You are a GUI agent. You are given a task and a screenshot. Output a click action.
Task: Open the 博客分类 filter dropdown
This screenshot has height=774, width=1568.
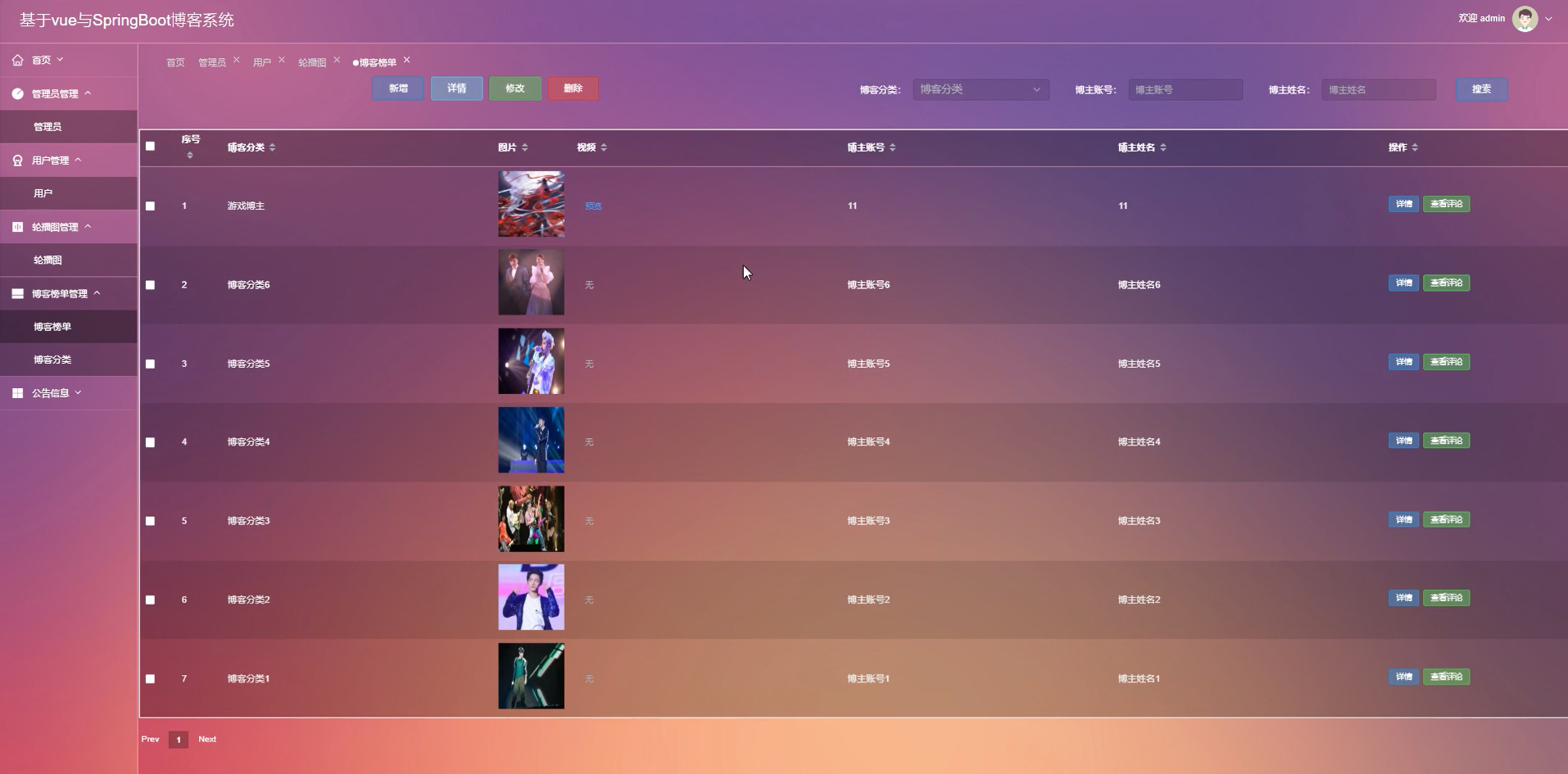coord(981,89)
